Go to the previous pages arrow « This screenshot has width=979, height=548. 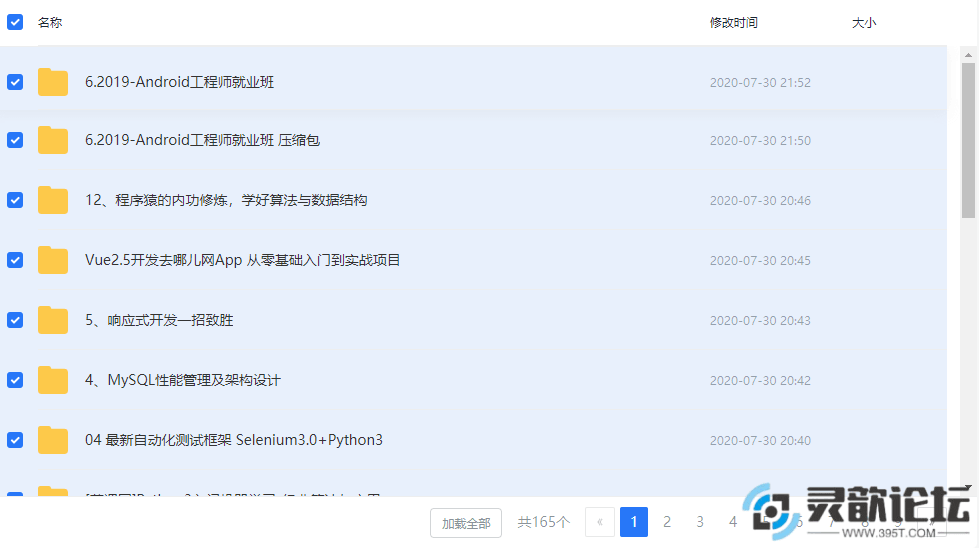click(x=600, y=522)
